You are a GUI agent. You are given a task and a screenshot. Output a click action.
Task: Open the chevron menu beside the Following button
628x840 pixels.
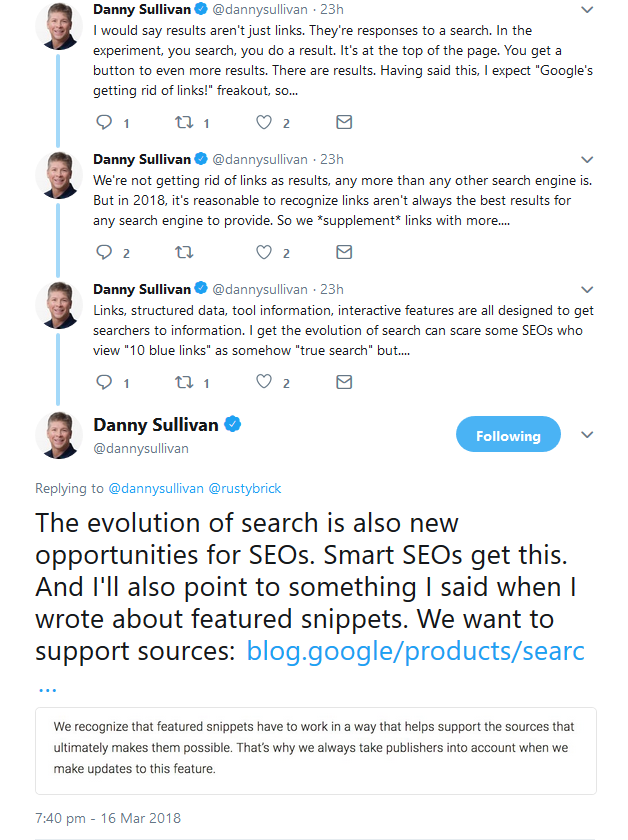[x=587, y=434]
